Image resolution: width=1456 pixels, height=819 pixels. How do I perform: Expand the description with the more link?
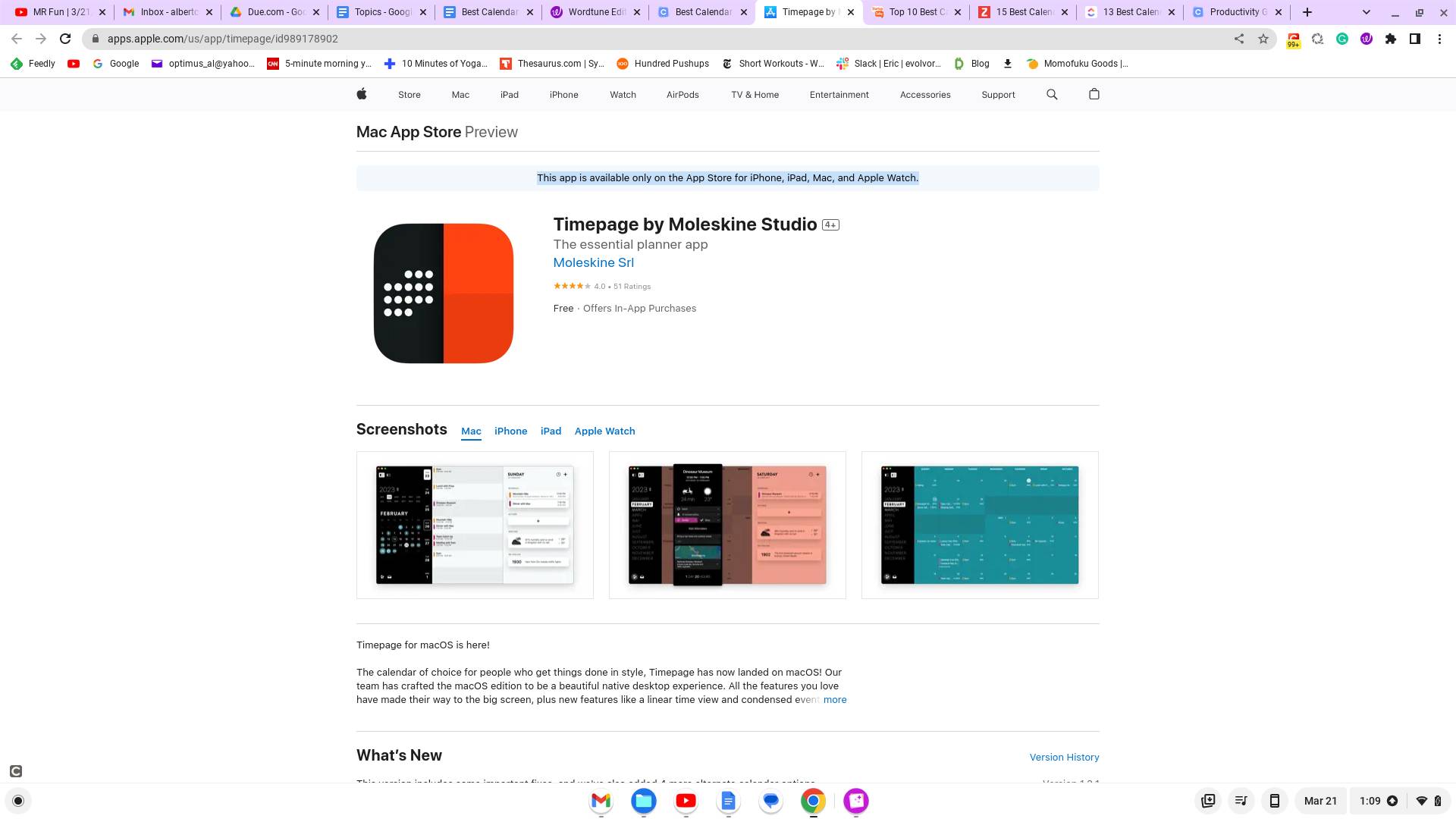pos(835,699)
